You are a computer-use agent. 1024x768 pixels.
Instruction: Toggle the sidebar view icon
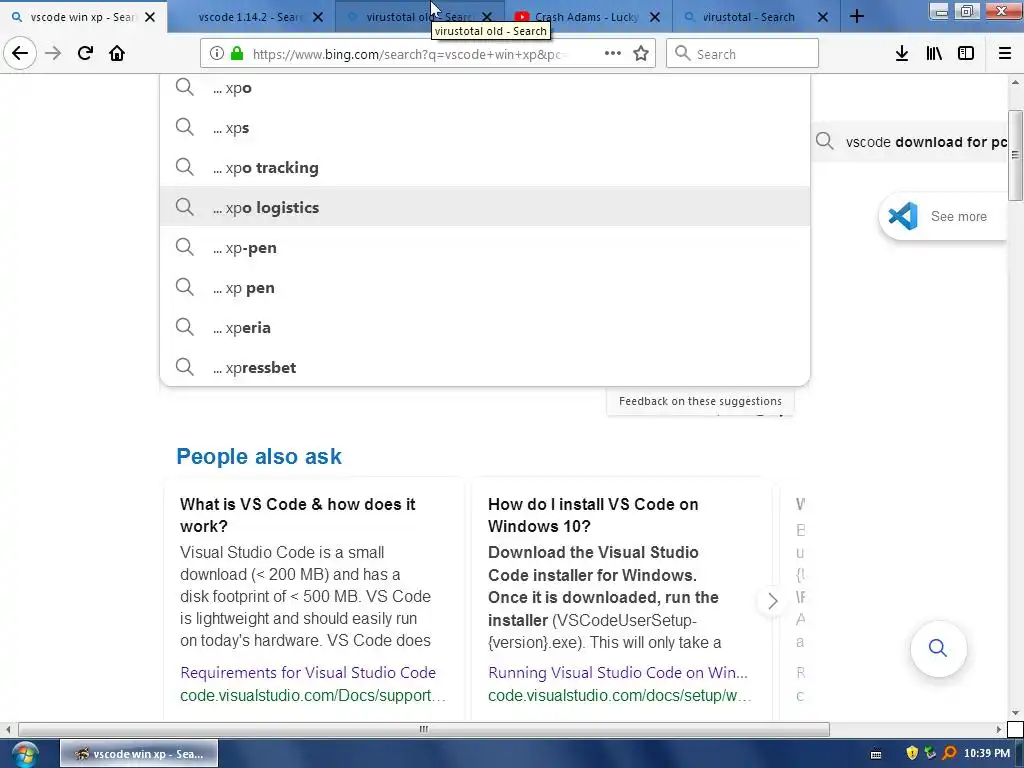pos(966,54)
